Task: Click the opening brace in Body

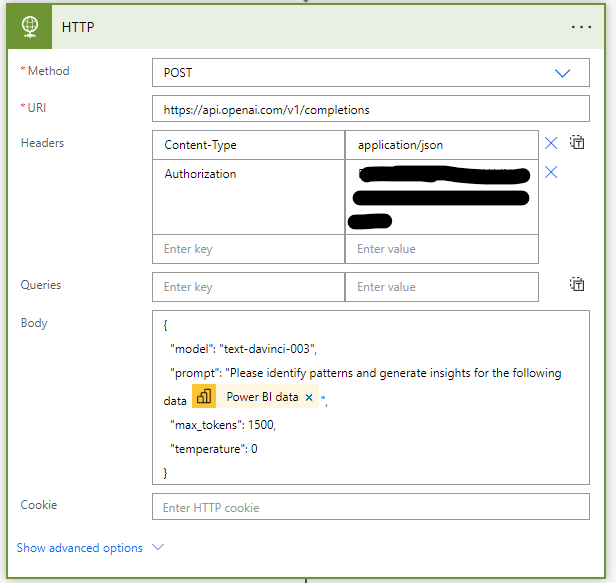Action: tap(165, 325)
